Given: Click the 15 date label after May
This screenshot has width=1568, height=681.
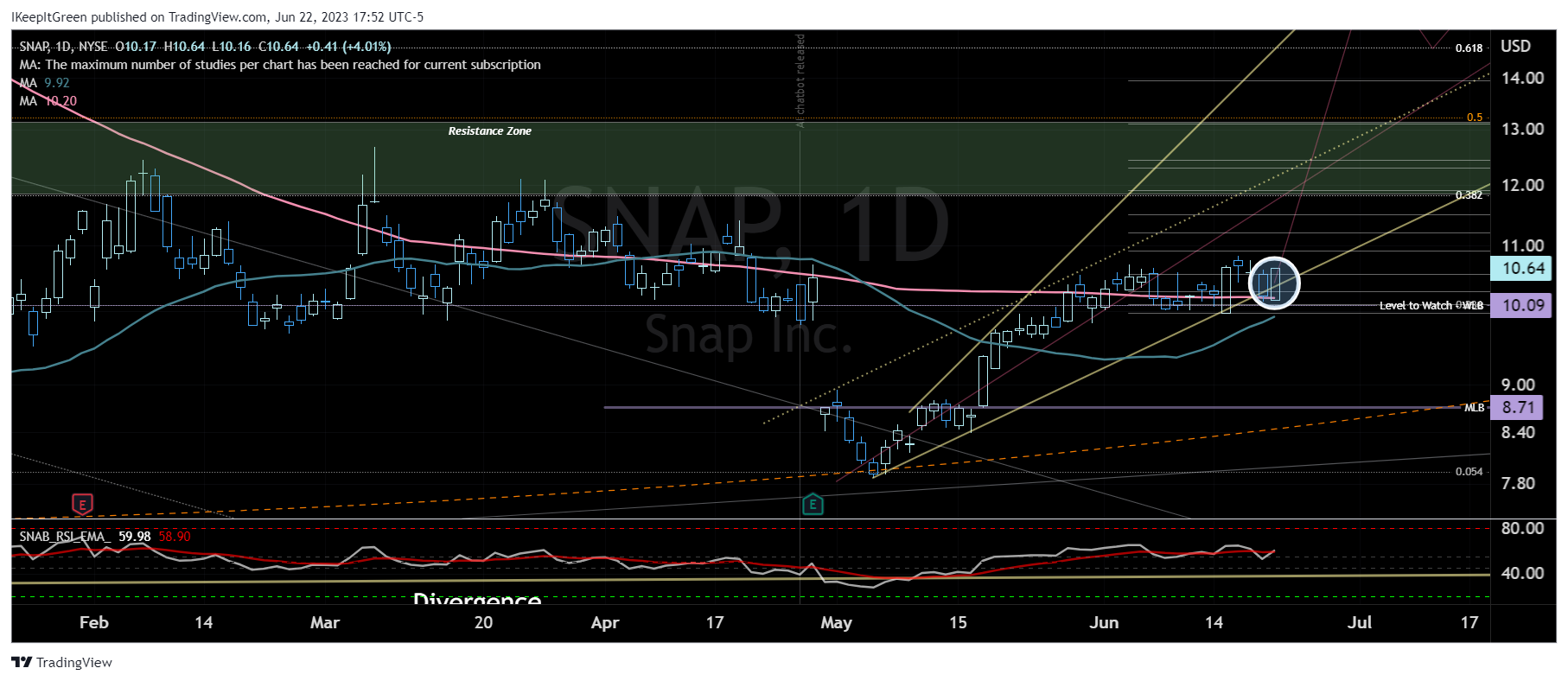Looking at the screenshot, I should pyautogui.click(x=958, y=622).
